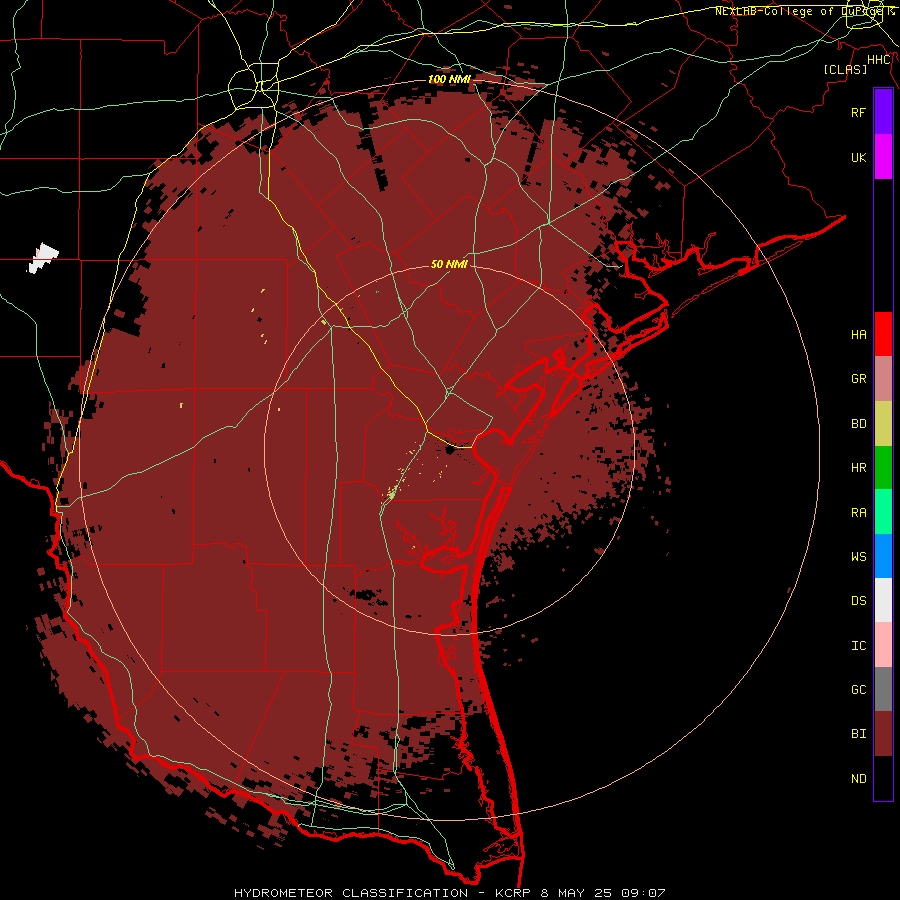Viewport: 900px width, 900px height.
Task: Click the HYDROMETEOR CLASSIFICATION title text
Action: (351, 893)
